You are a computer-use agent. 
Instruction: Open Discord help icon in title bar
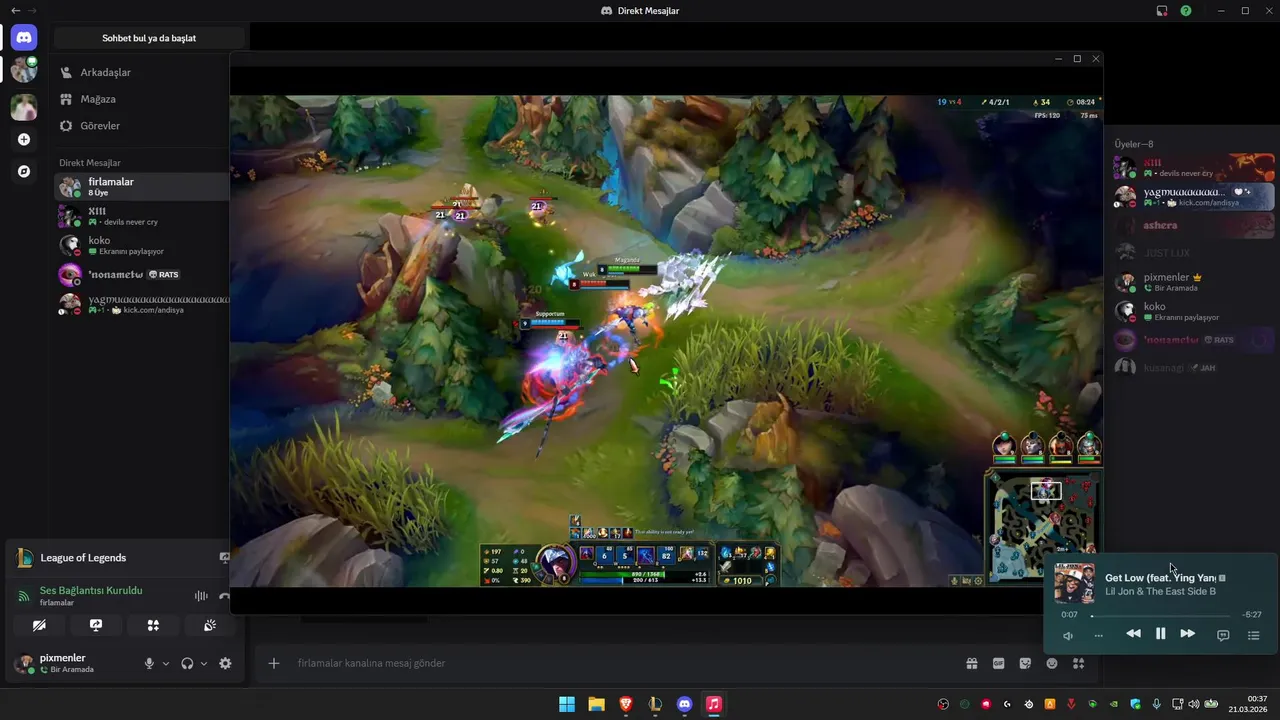[1186, 11]
